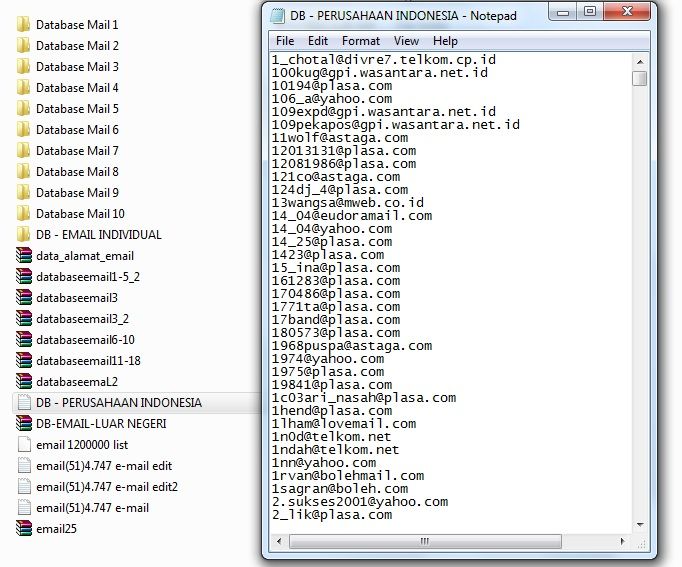Screen dimensions: 682x567
Task: Select the file name email(51)4.747 e-mail
Action: click(x=92, y=508)
